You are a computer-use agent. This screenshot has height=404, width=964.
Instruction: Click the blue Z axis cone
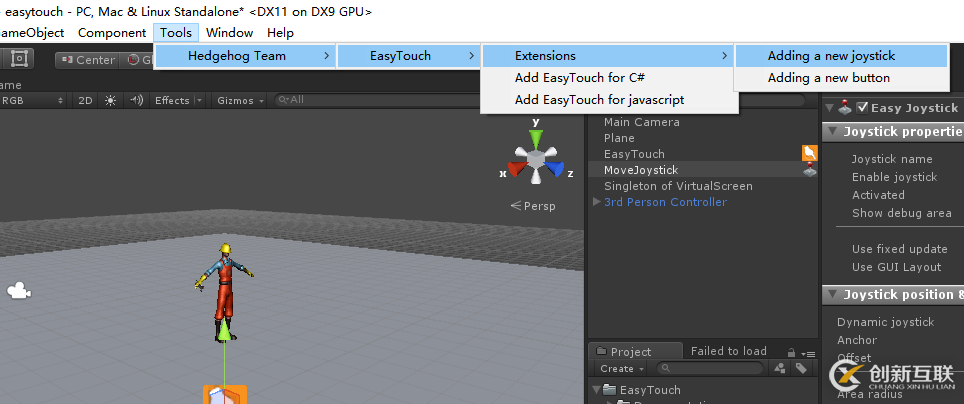click(x=555, y=168)
